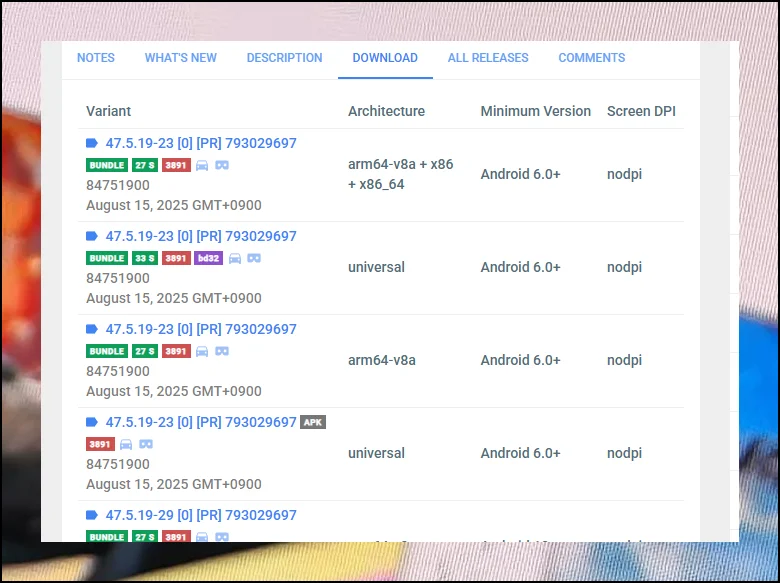Click the VR headset icon in the arm64-v8a only row
Screen dimensions: 780x583
222,351
